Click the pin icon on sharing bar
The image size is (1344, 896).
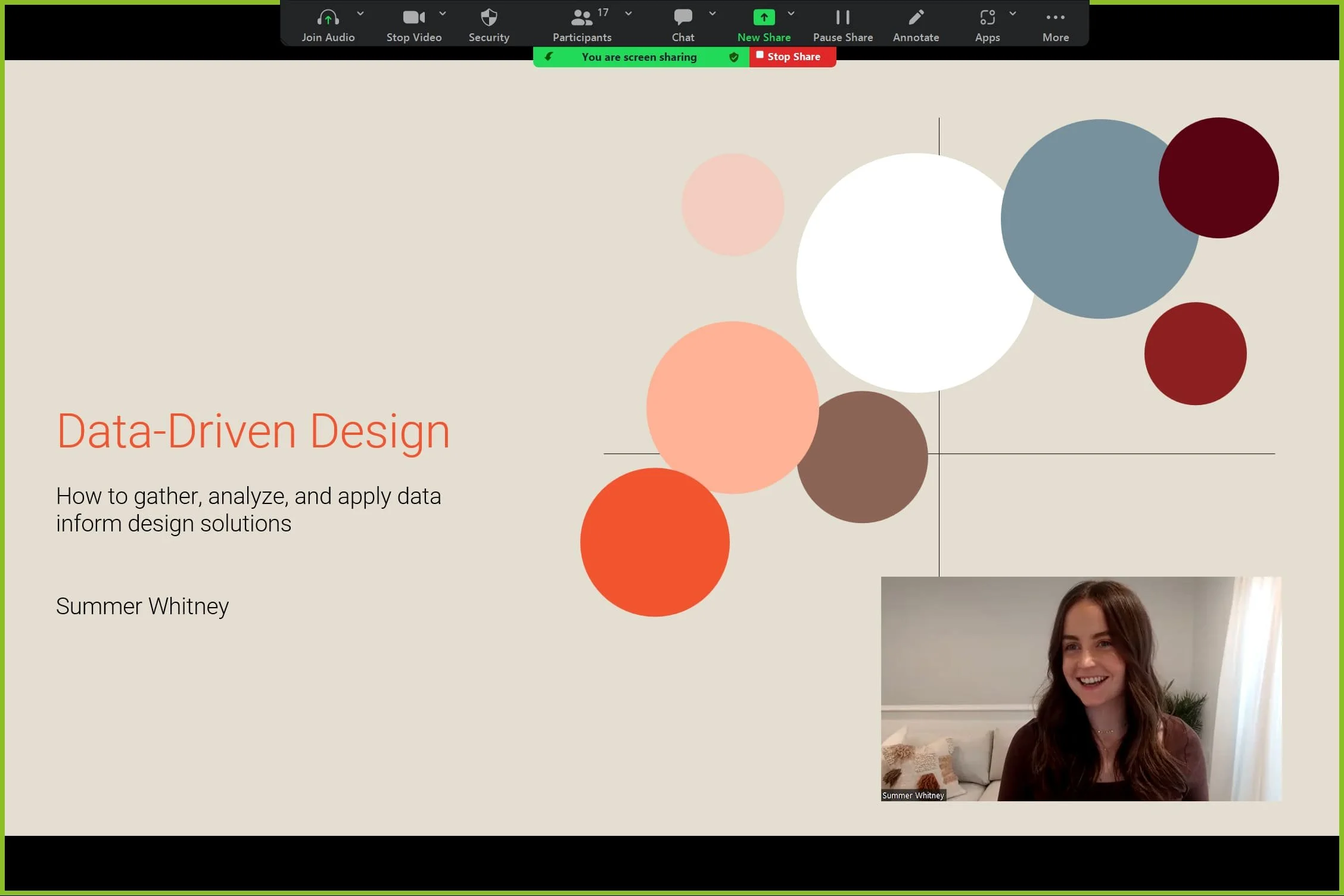click(x=549, y=57)
